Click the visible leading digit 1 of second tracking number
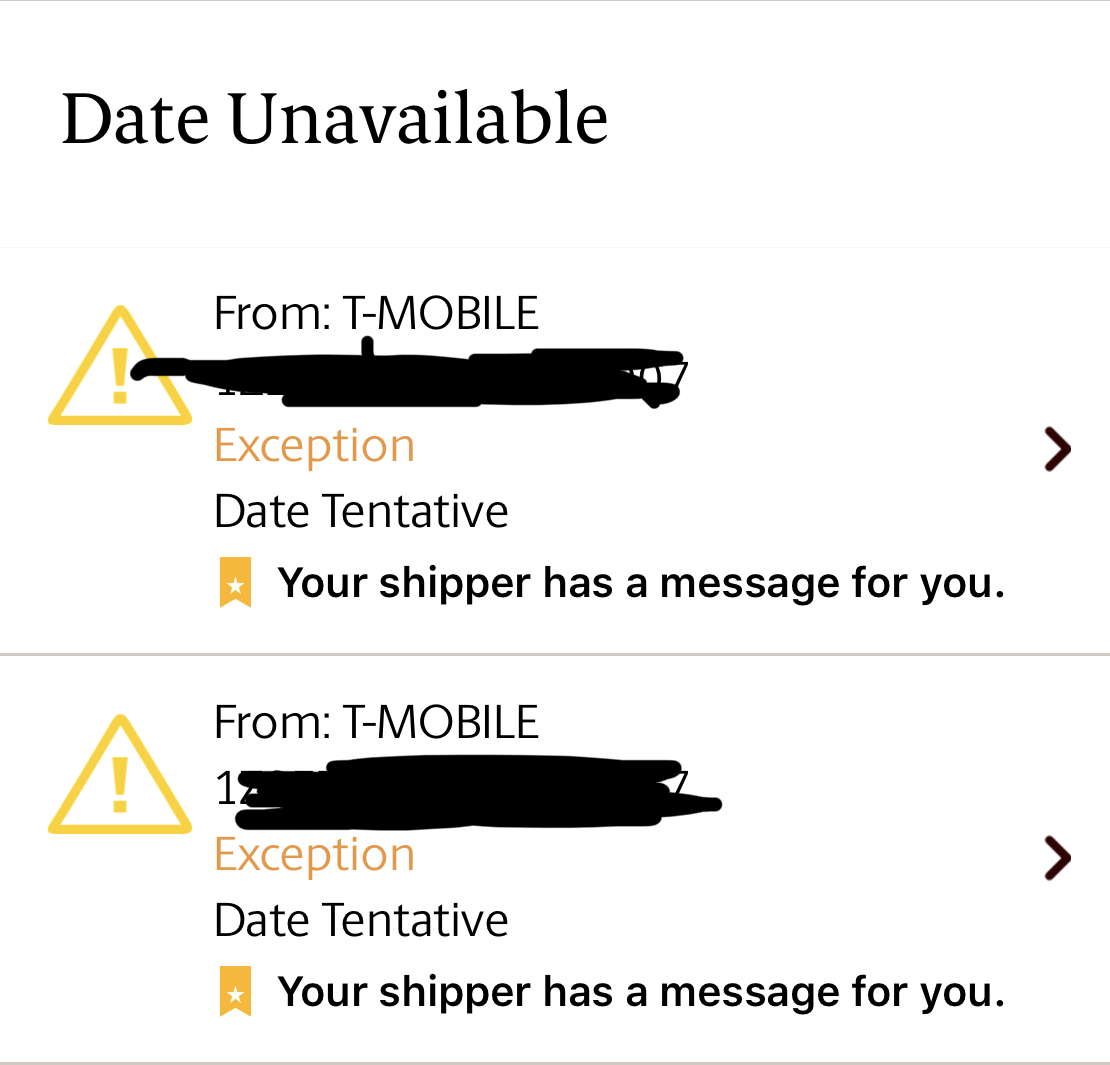Screen dimensions: 1110x1065 [225, 788]
